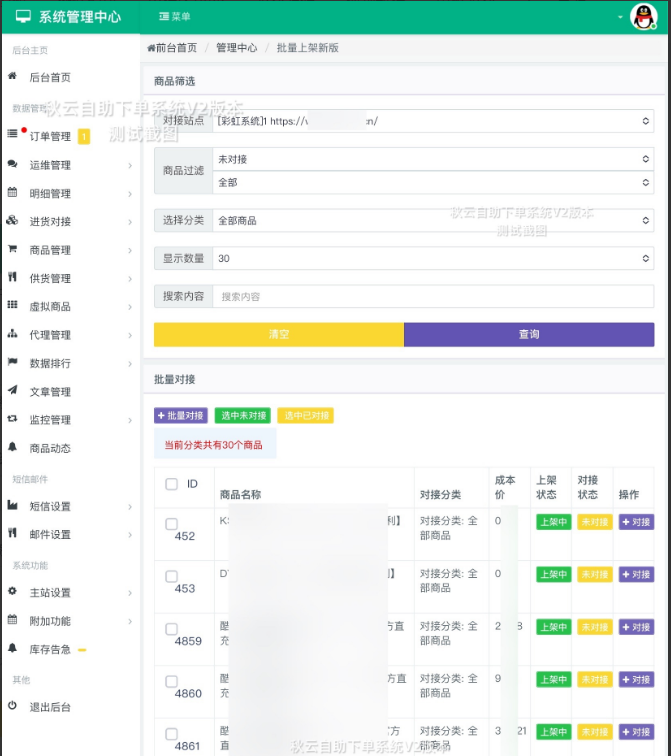Click the orange badge on 订单管理
Screen dimensions: 671x756
coord(84,137)
